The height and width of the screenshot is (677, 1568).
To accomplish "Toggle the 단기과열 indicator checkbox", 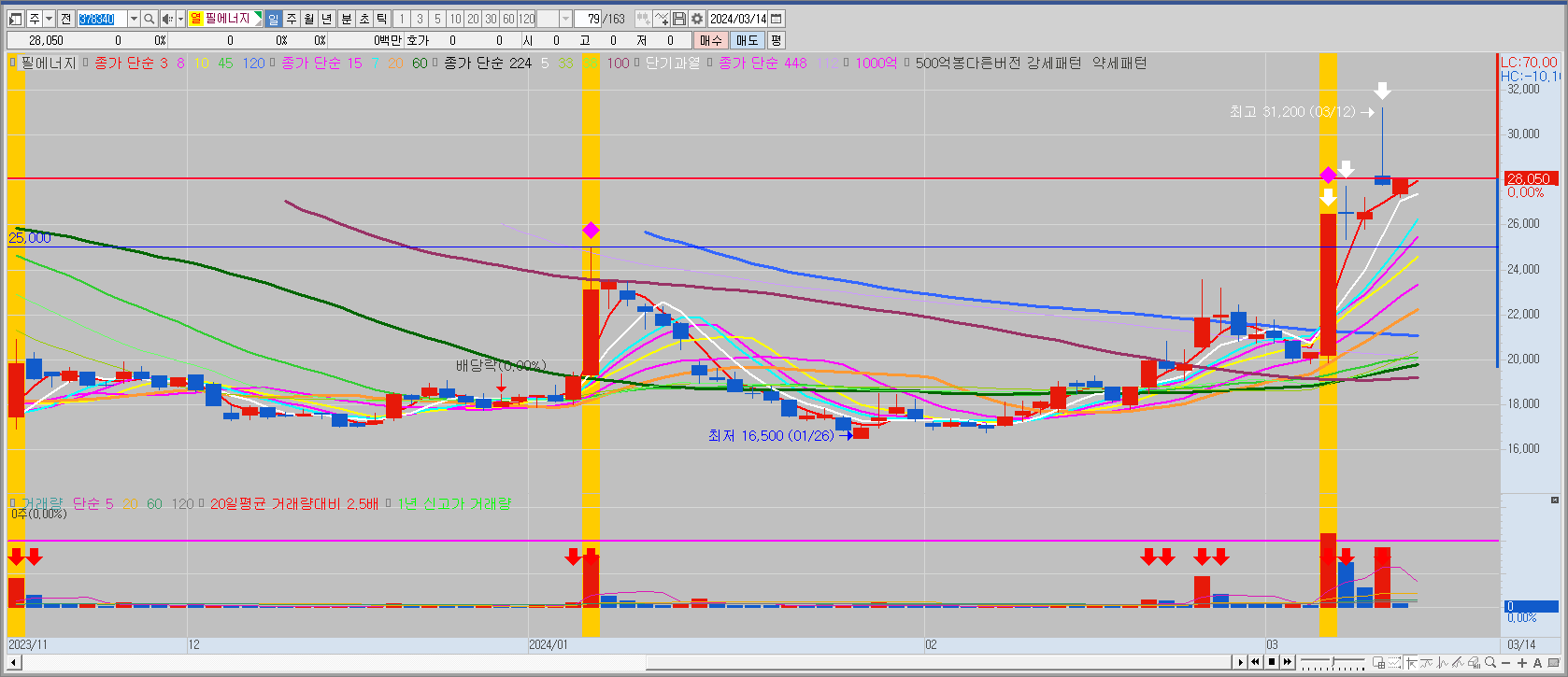I will pos(638,63).
